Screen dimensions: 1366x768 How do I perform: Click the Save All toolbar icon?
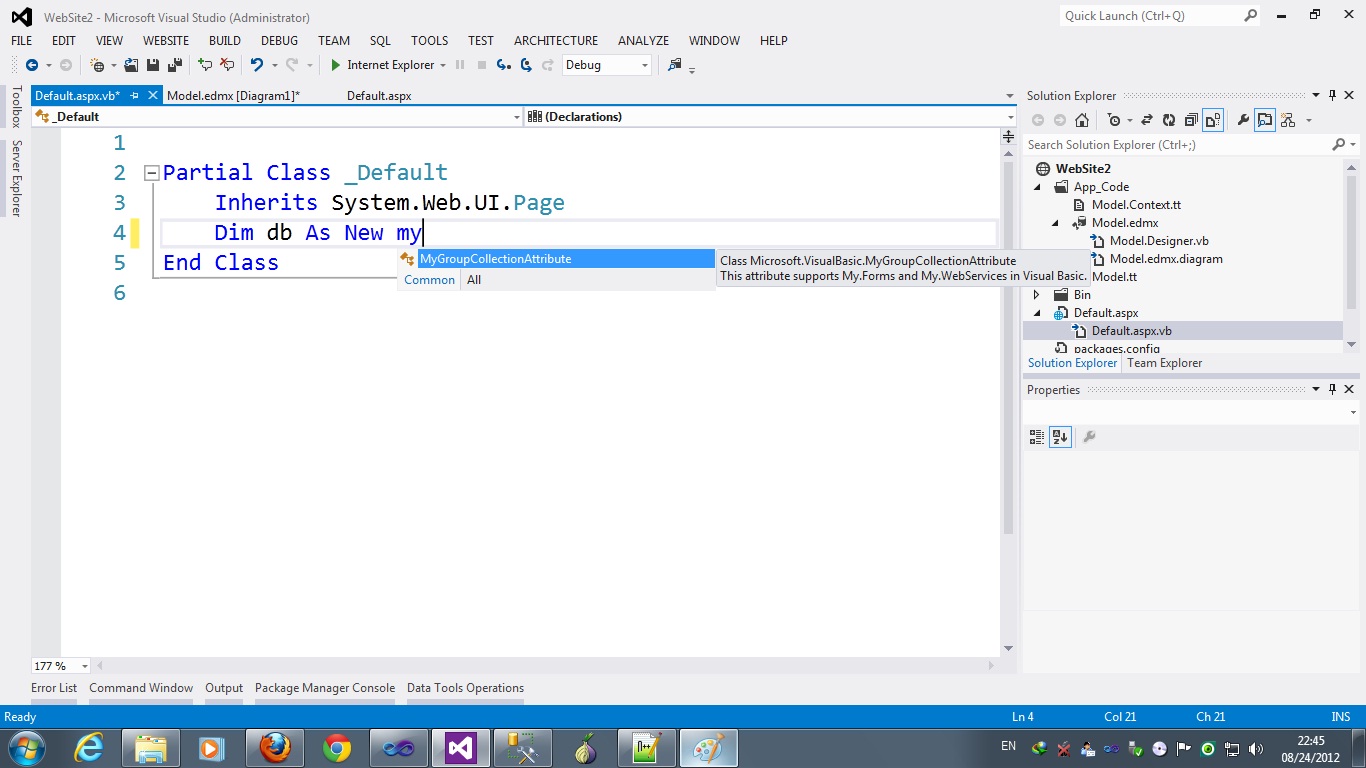coord(175,65)
